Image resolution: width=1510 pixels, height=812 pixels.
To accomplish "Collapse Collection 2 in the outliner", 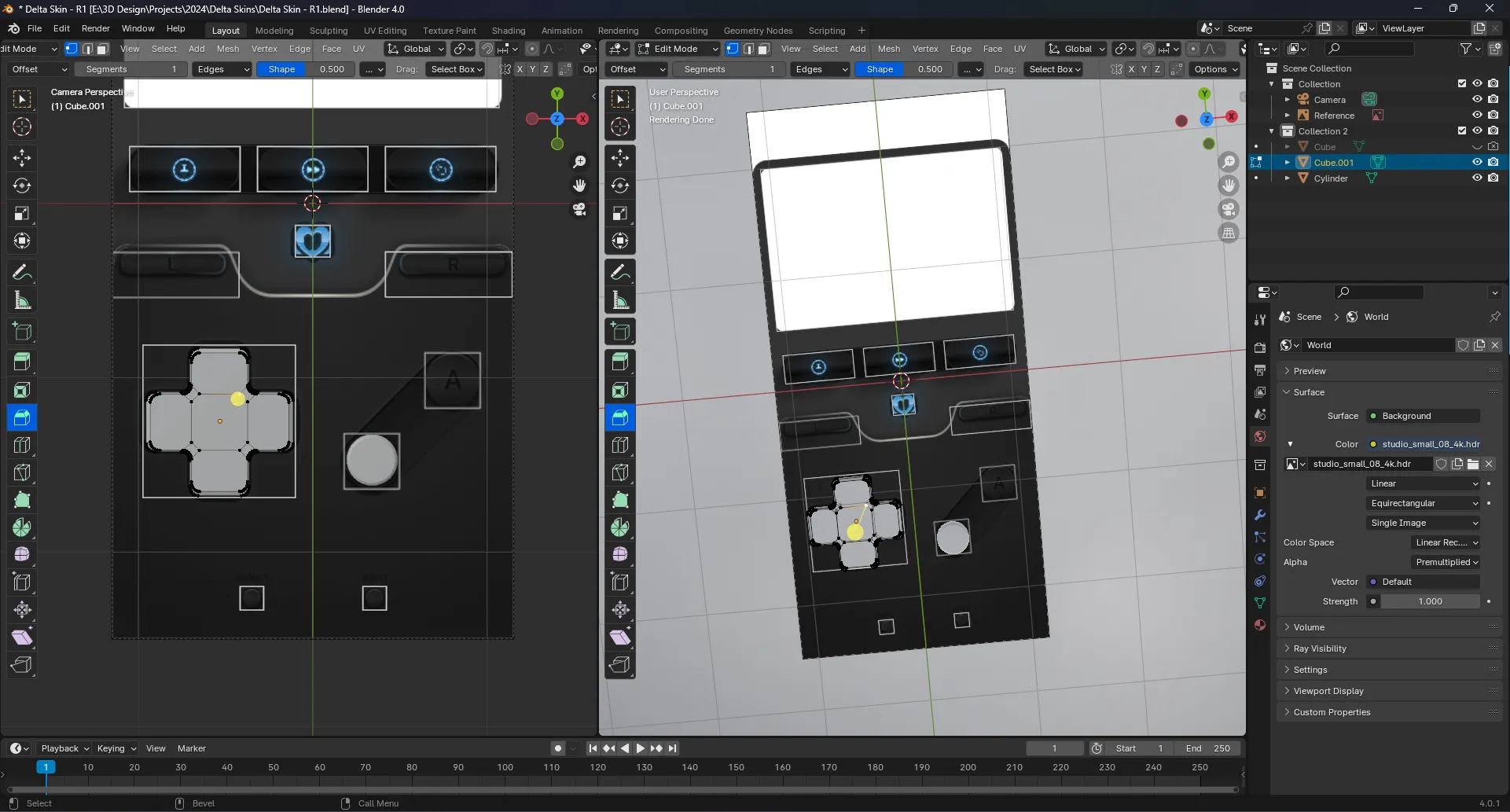I will tap(1272, 130).
